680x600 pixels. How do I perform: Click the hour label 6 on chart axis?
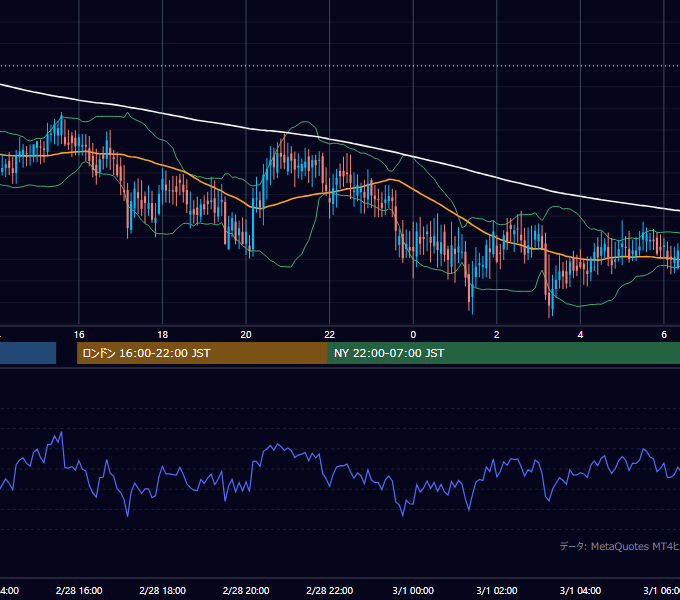[x=664, y=335]
